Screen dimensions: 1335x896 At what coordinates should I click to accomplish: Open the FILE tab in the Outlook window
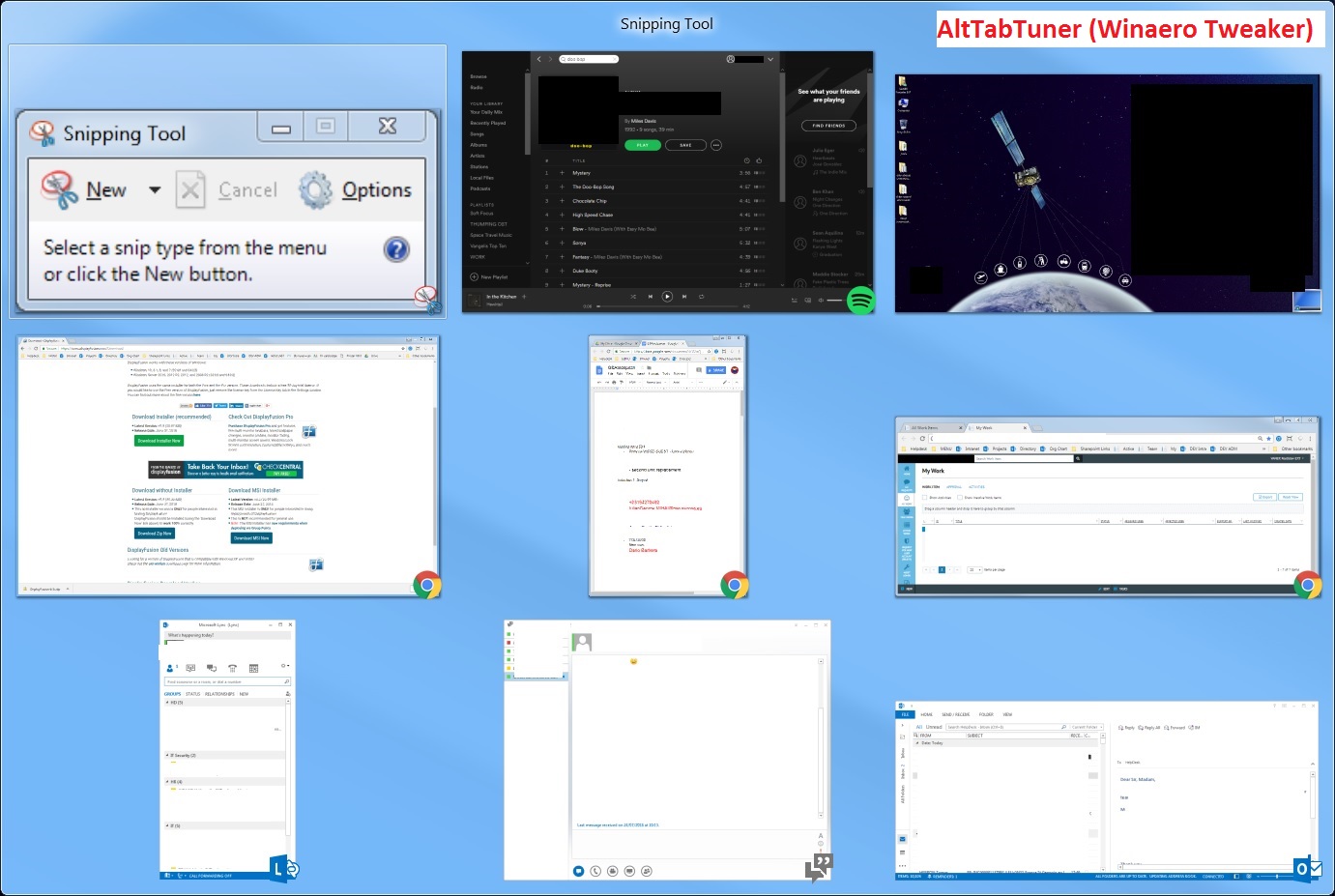point(906,714)
